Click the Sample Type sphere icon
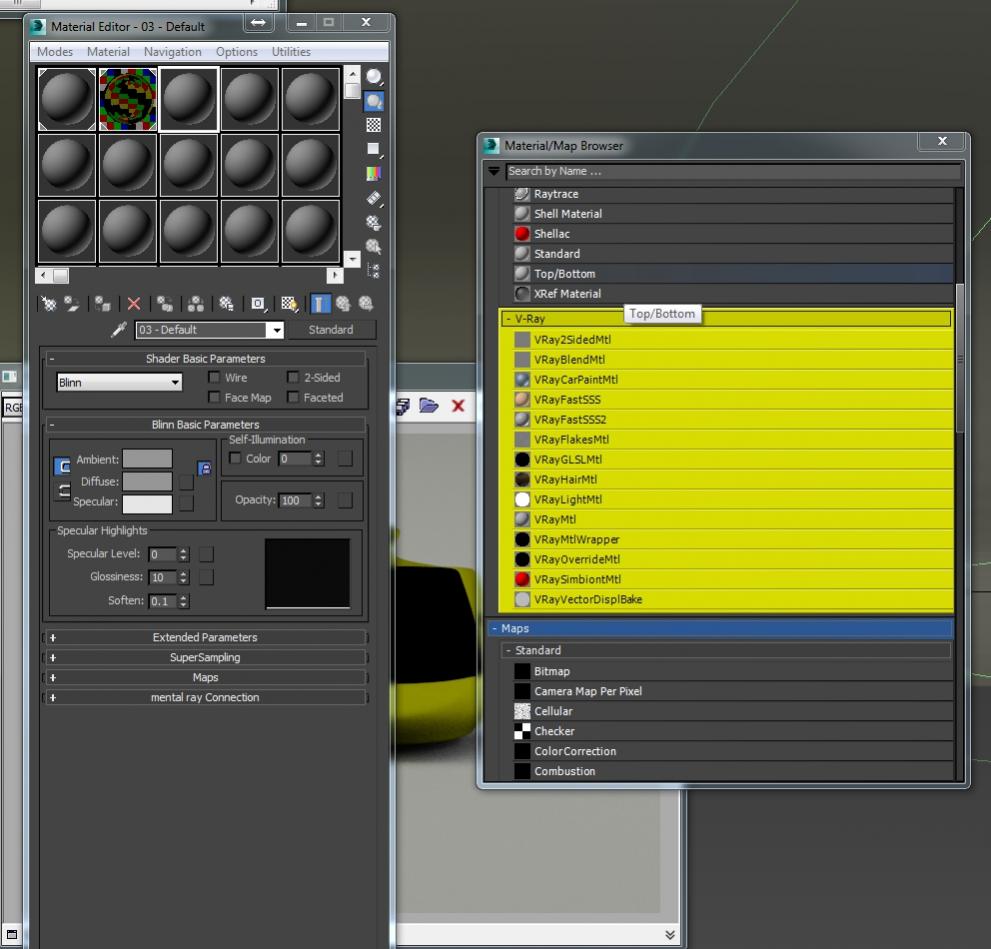 (374, 77)
